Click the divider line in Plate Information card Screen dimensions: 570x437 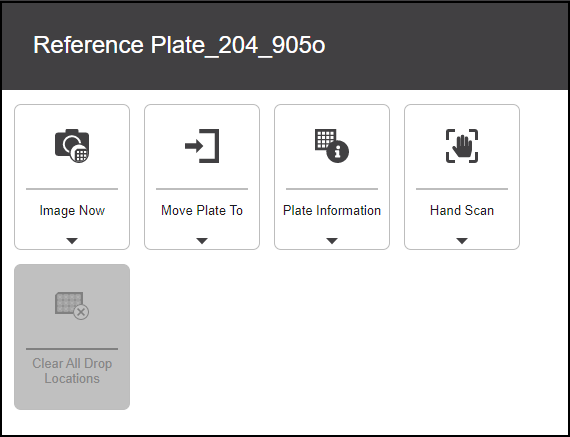[x=332, y=189]
